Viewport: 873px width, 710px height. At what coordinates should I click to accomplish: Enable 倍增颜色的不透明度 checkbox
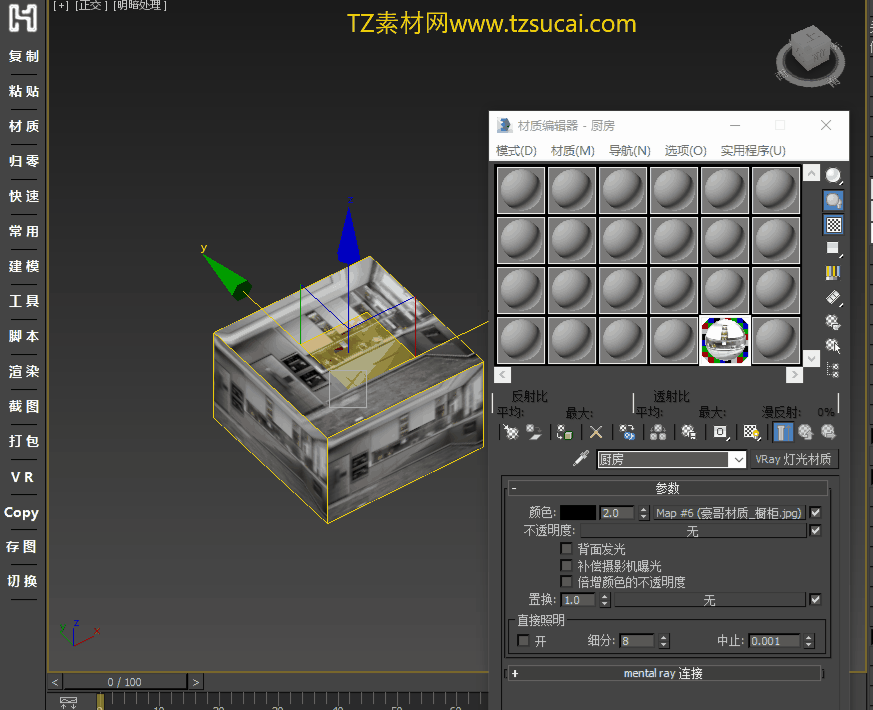coord(566,582)
